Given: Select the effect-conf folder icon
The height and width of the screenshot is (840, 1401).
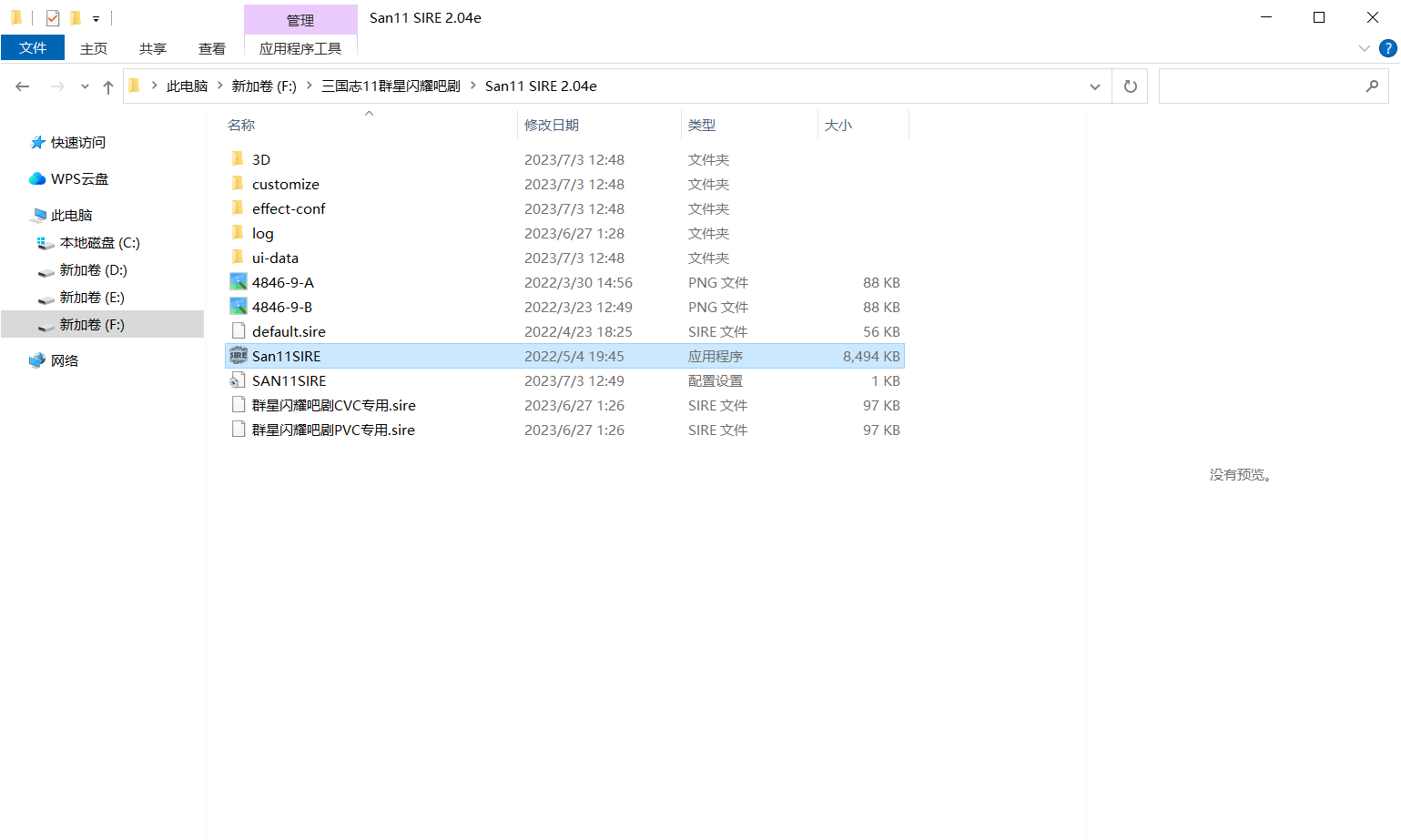Looking at the screenshot, I should (238, 208).
